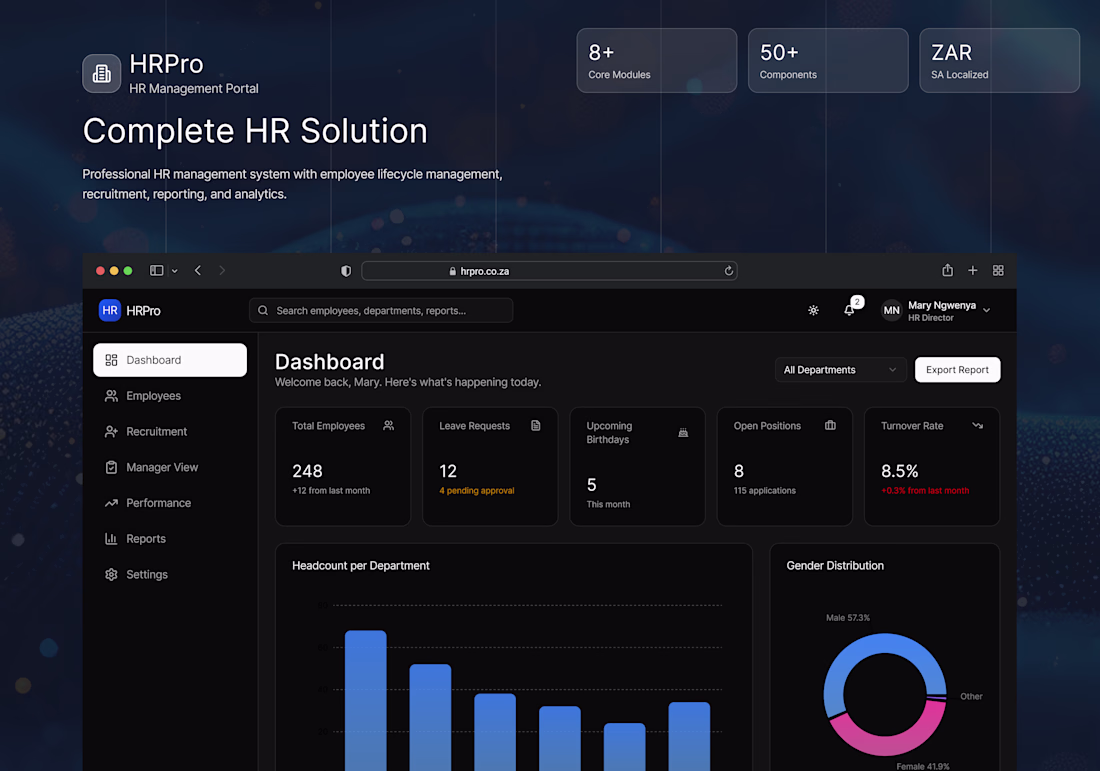Click the Upcoming Birthdays cake icon
This screenshot has width=1100, height=771.
click(683, 433)
